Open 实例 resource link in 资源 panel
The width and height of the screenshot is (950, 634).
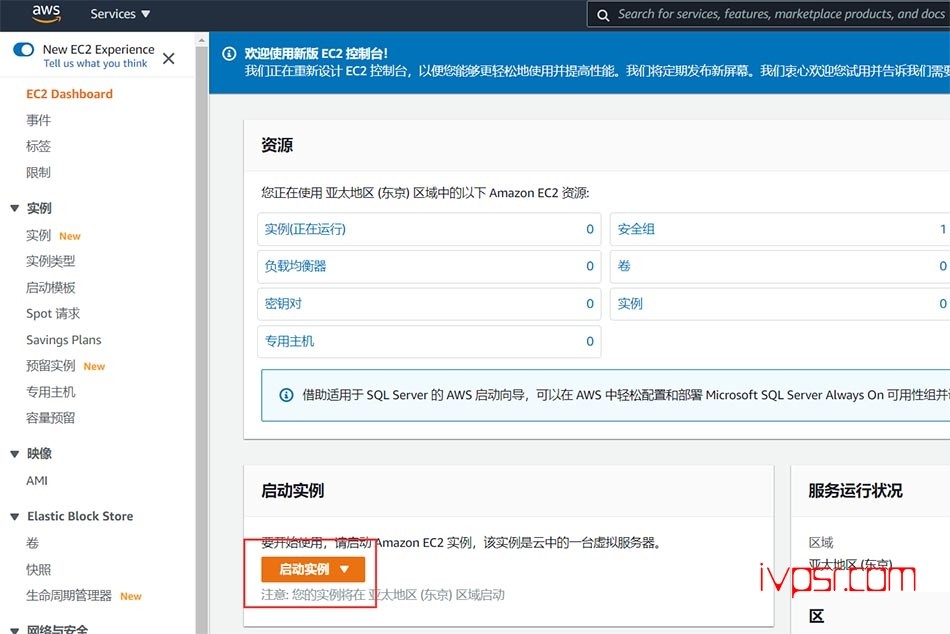tap(629, 304)
